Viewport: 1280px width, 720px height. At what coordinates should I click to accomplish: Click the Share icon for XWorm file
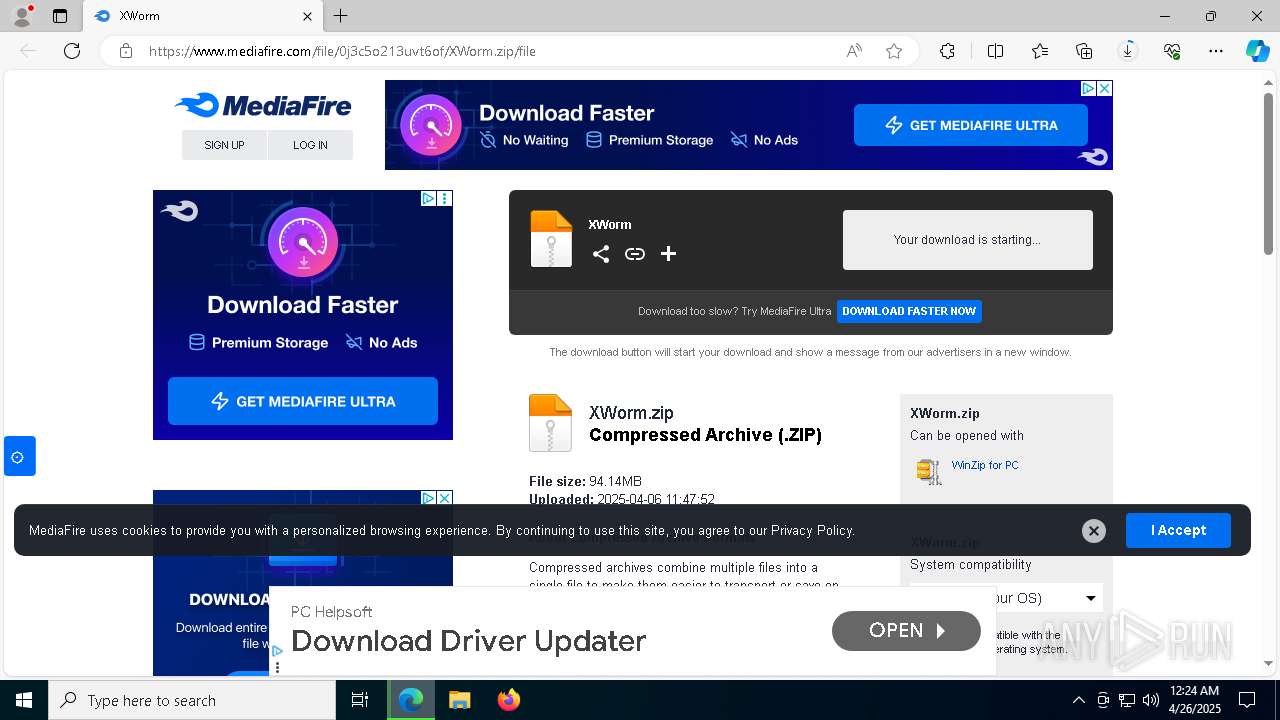(601, 254)
